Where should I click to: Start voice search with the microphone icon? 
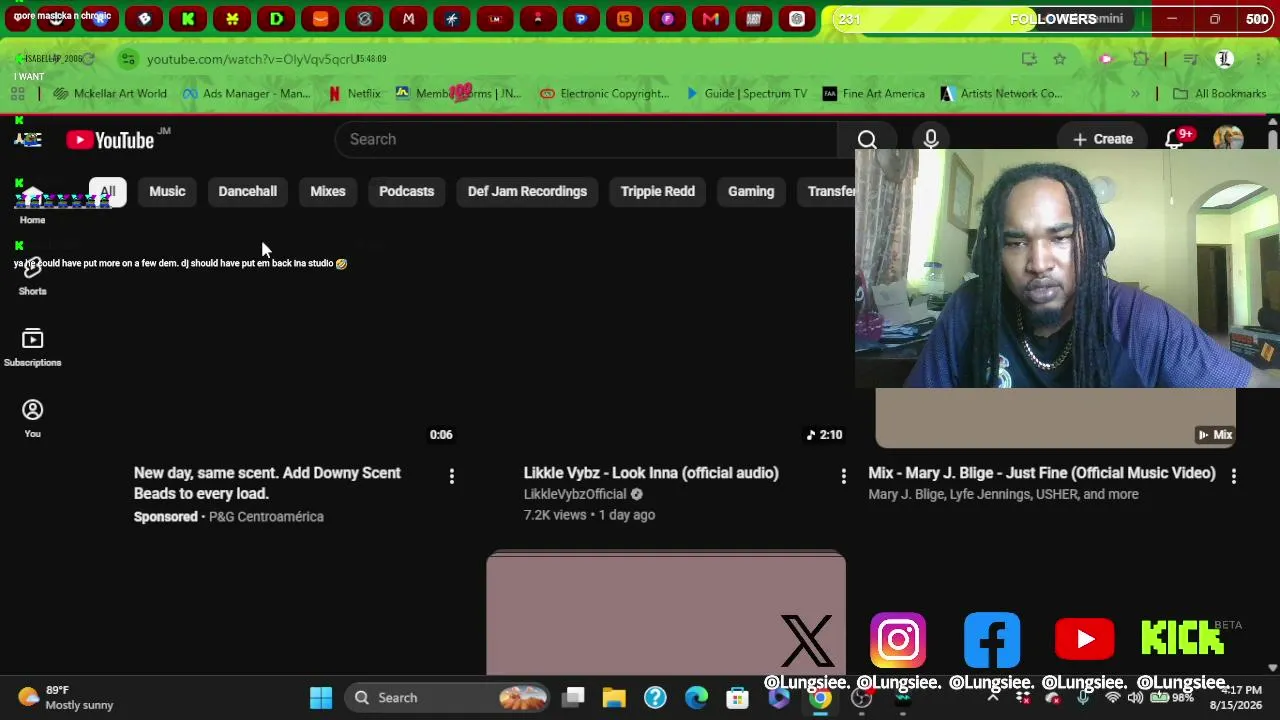click(931, 139)
